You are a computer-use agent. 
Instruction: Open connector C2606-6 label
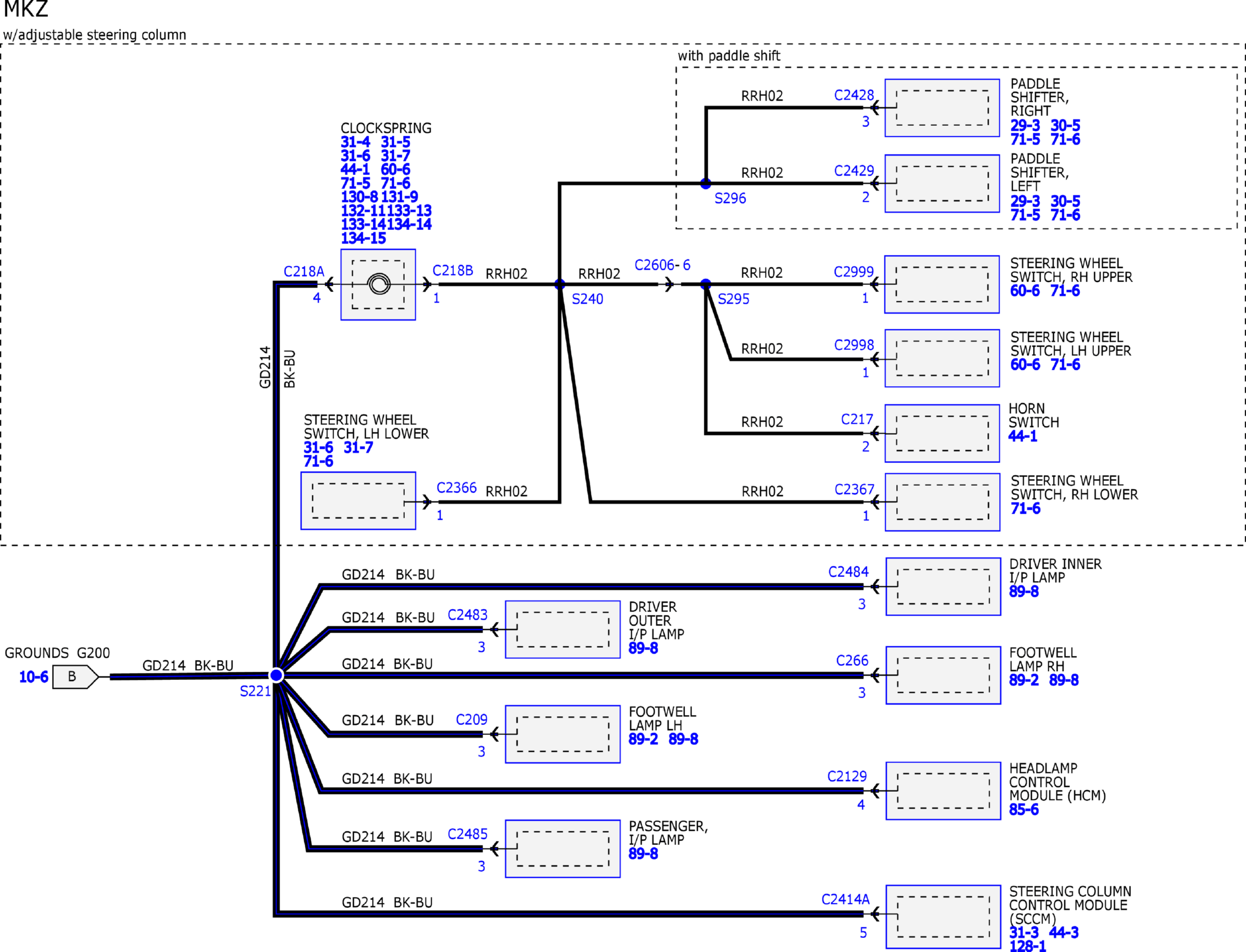click(662, 265)
